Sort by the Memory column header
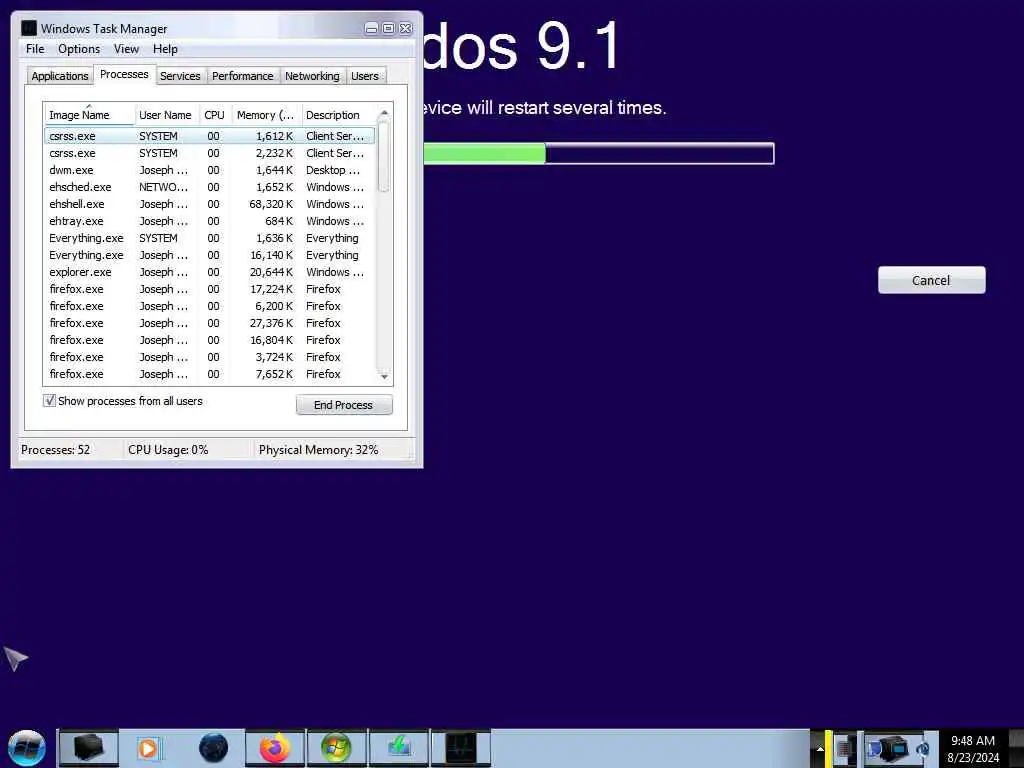Image resolution: width=1024 pixels, height=768 pixels. 266,115
